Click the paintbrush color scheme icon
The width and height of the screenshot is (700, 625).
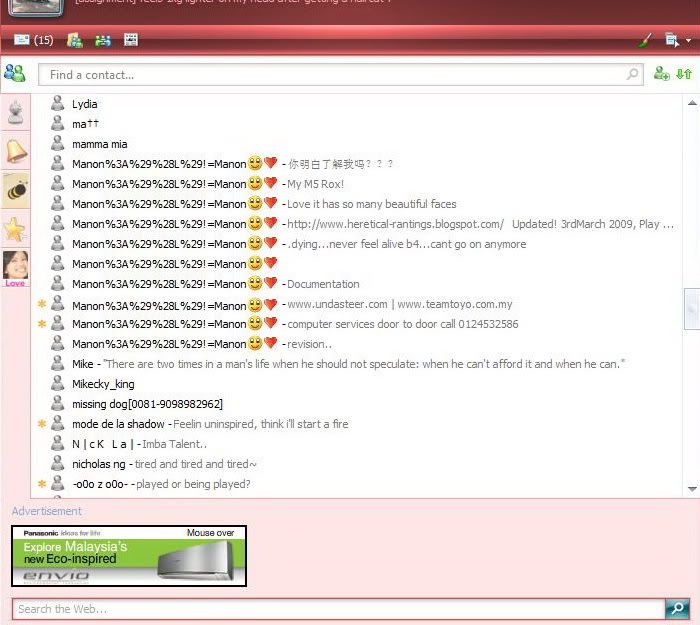(x=645, y=41)
